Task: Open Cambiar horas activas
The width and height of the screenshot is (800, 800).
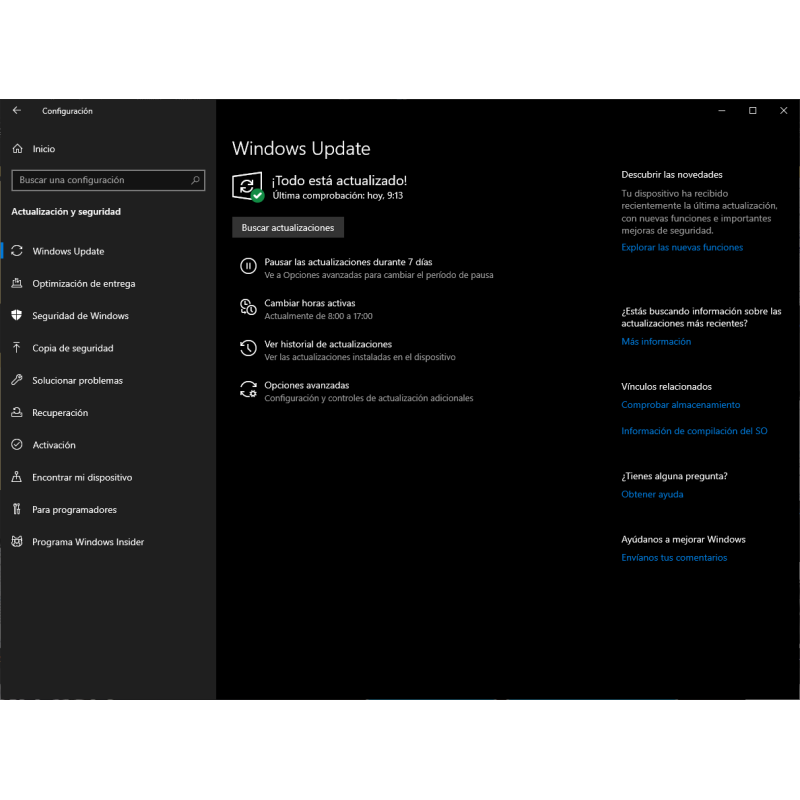Action: point(309,303)
